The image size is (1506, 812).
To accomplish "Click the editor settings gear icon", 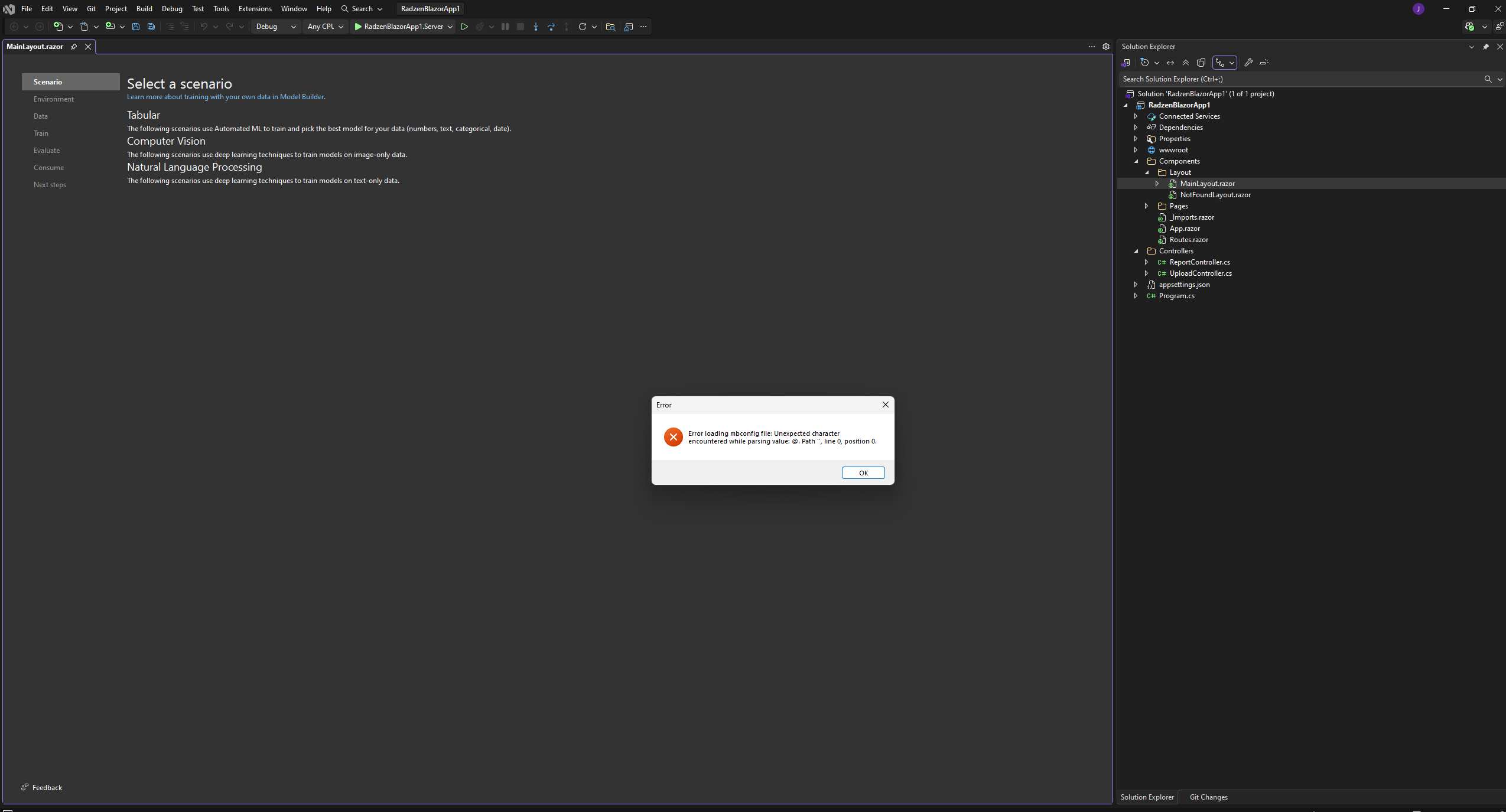I will coord(1106,47).
